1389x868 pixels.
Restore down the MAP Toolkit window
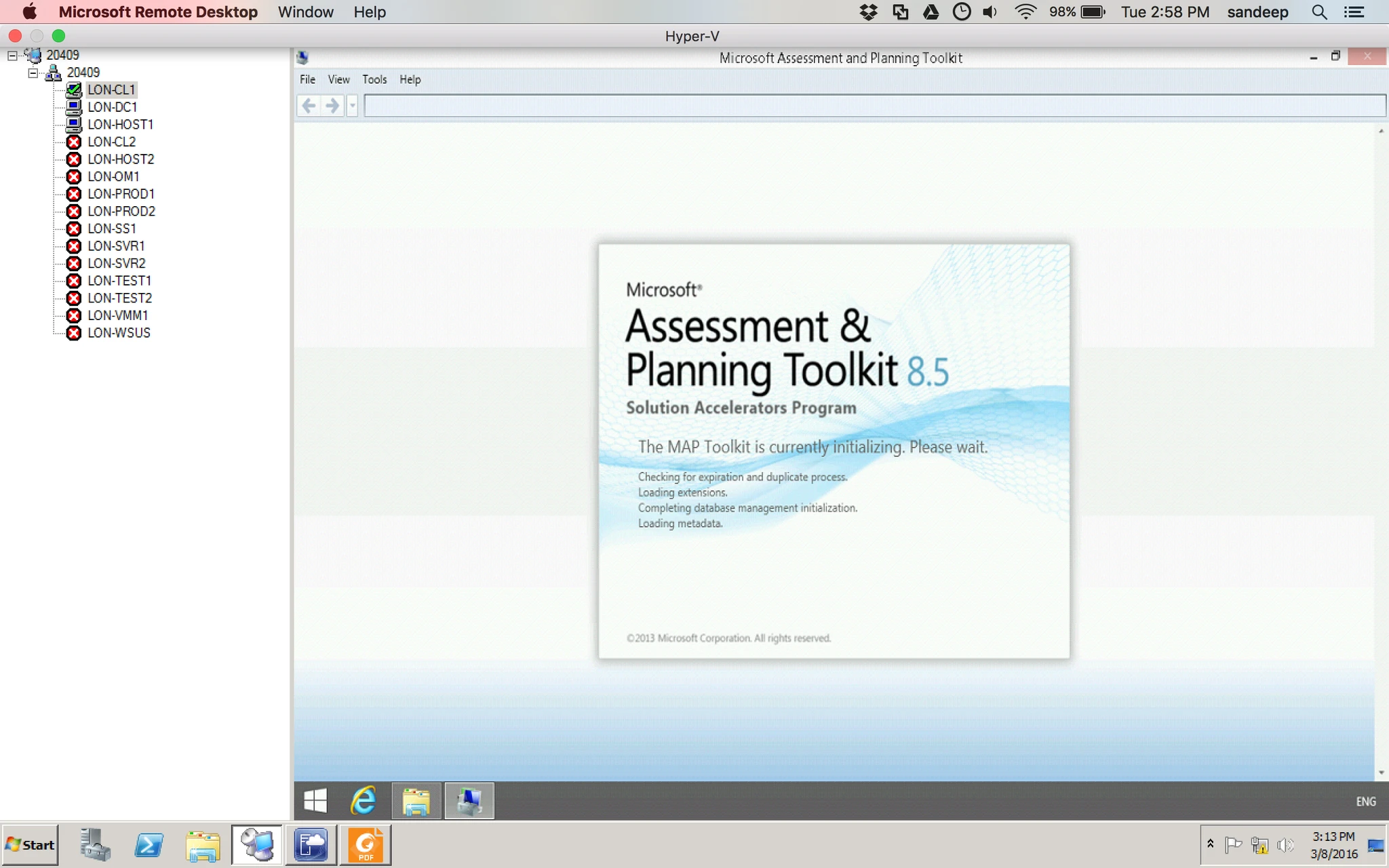(1335, 56)
